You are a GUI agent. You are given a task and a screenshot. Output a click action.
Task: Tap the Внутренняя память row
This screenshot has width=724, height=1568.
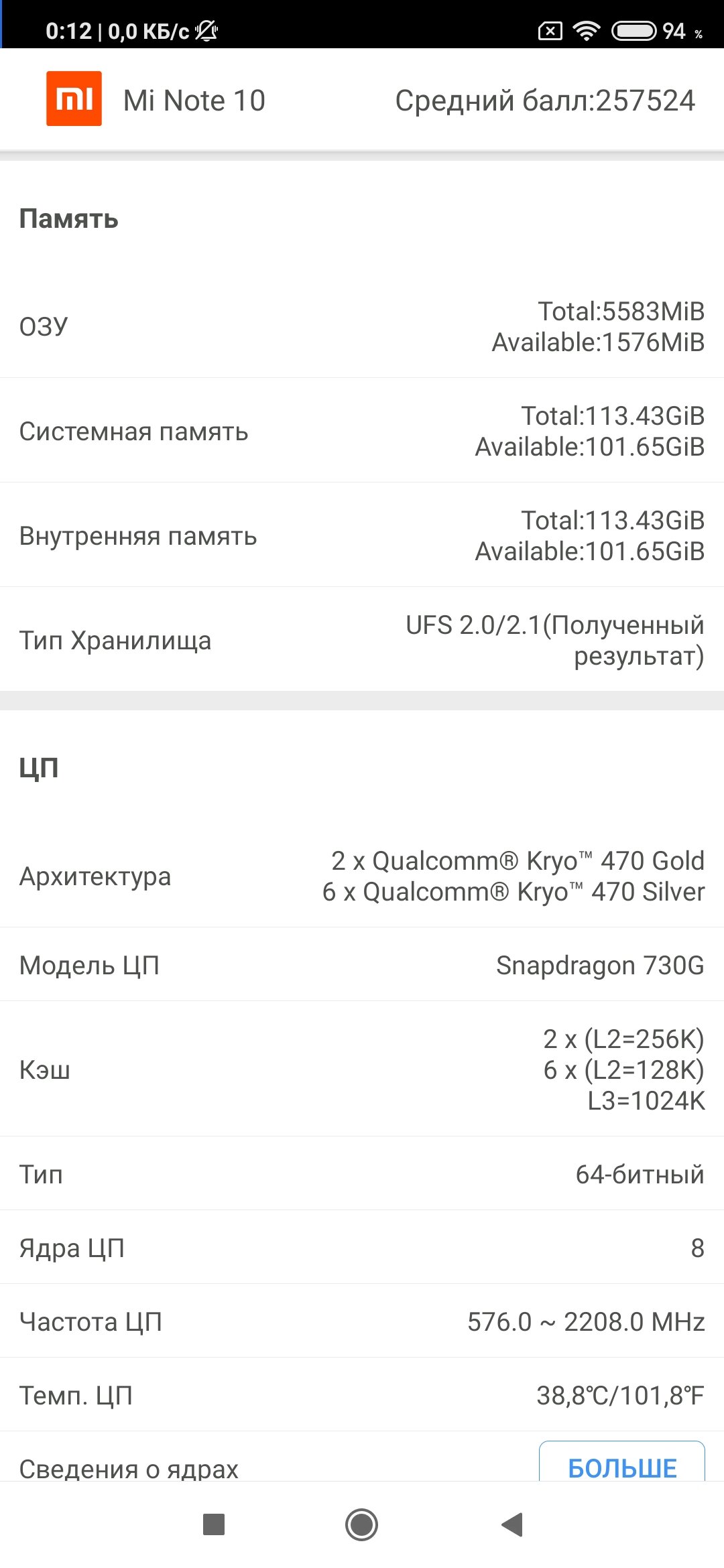[x=362, y=535]
